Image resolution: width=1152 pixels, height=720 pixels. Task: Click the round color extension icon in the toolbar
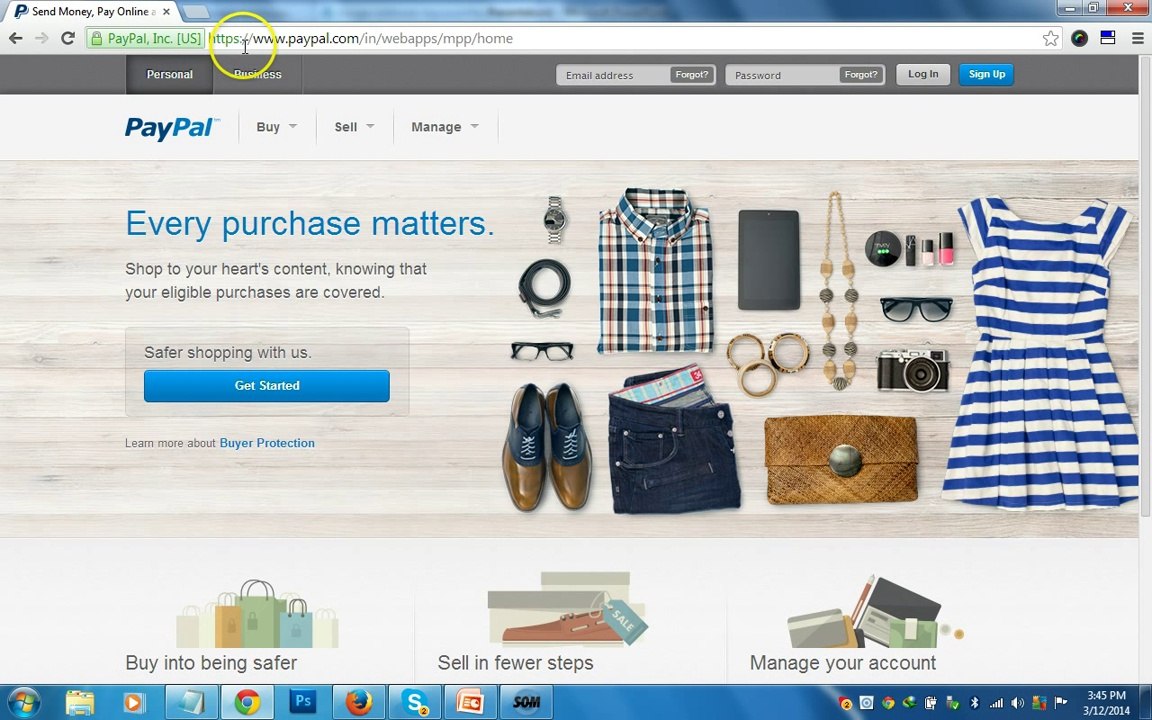point(1079,38)
